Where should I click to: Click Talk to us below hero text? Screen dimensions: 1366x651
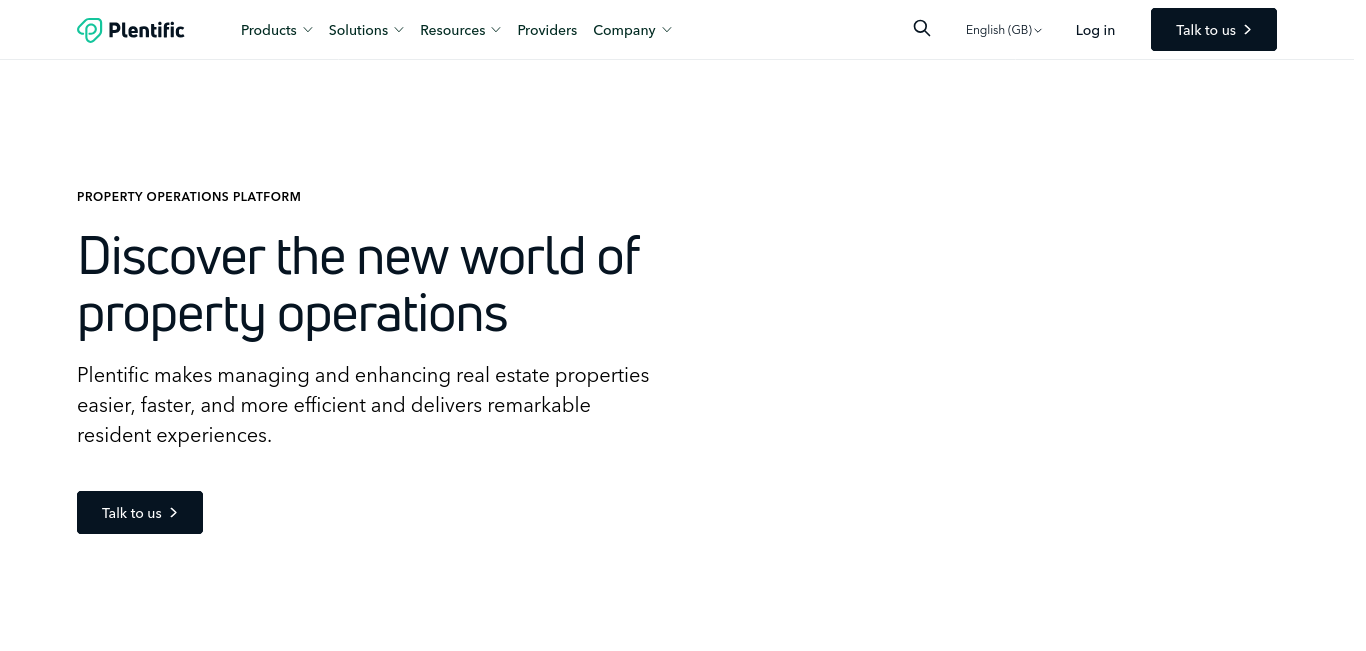click(x=140, y=512)
